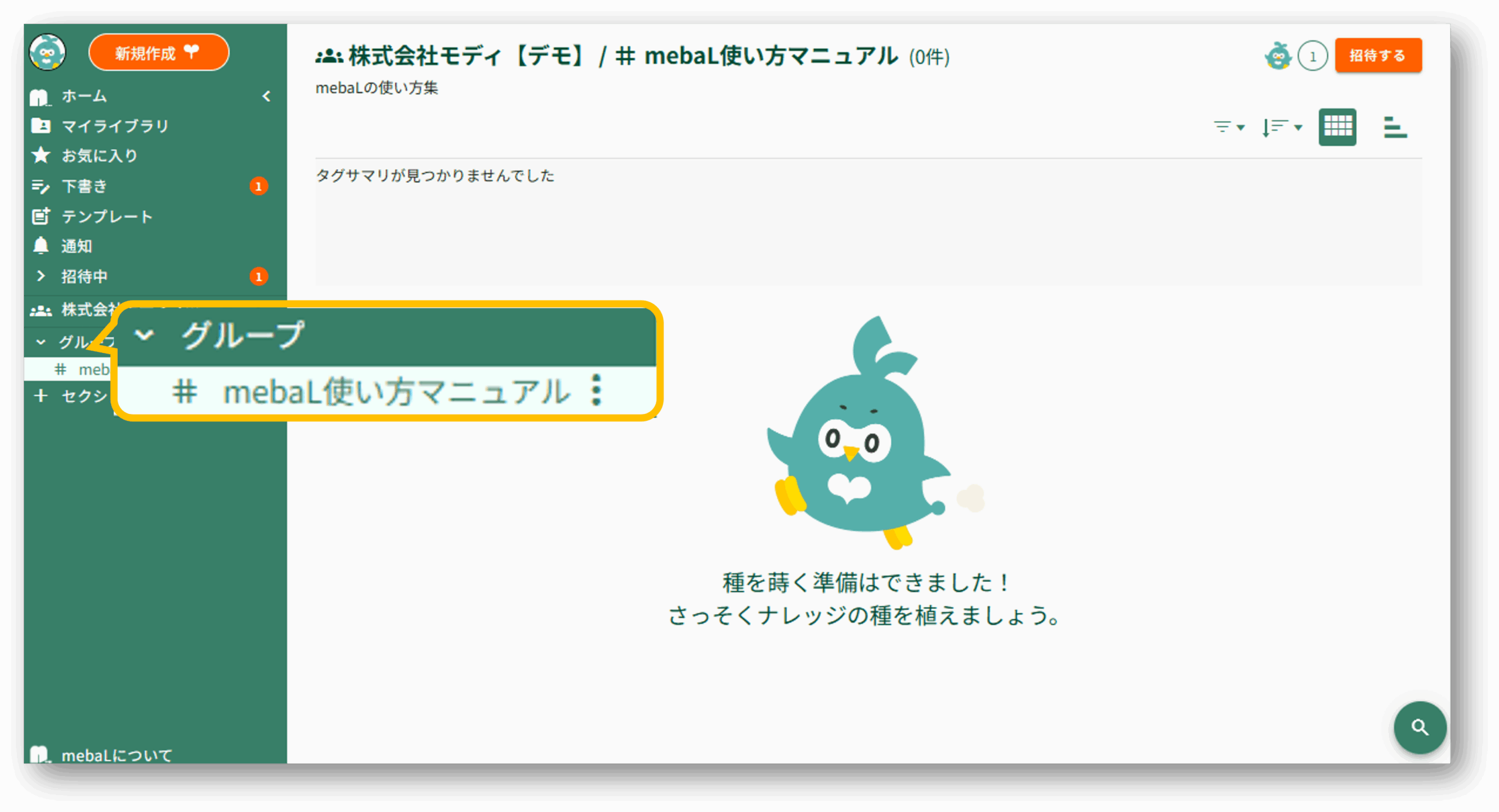Click the mebaLについて book icon
This screenshot has width=1499, height=812.
(x=40, y=755)
